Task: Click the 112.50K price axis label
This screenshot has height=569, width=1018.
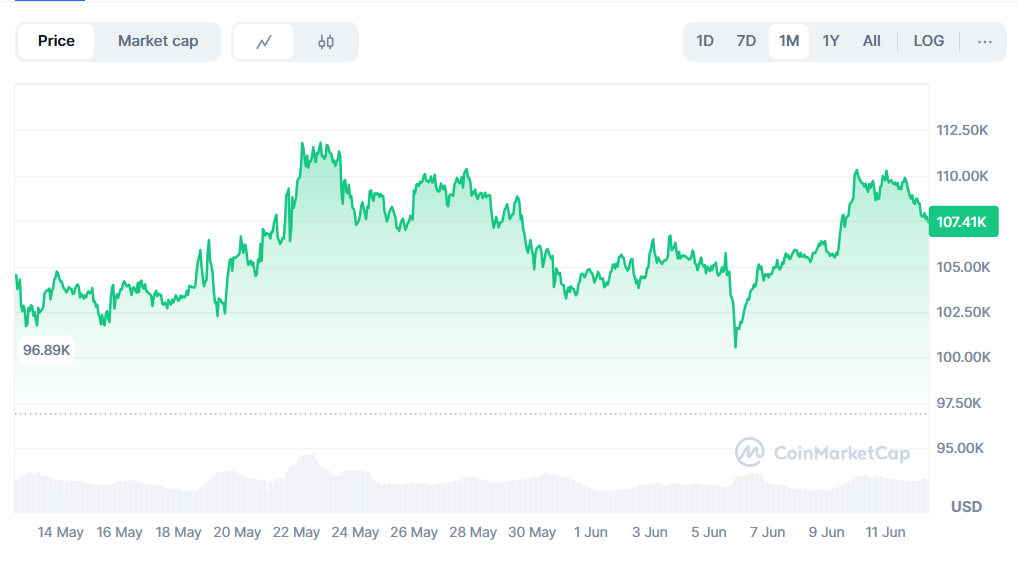Action: click(963, 131)
